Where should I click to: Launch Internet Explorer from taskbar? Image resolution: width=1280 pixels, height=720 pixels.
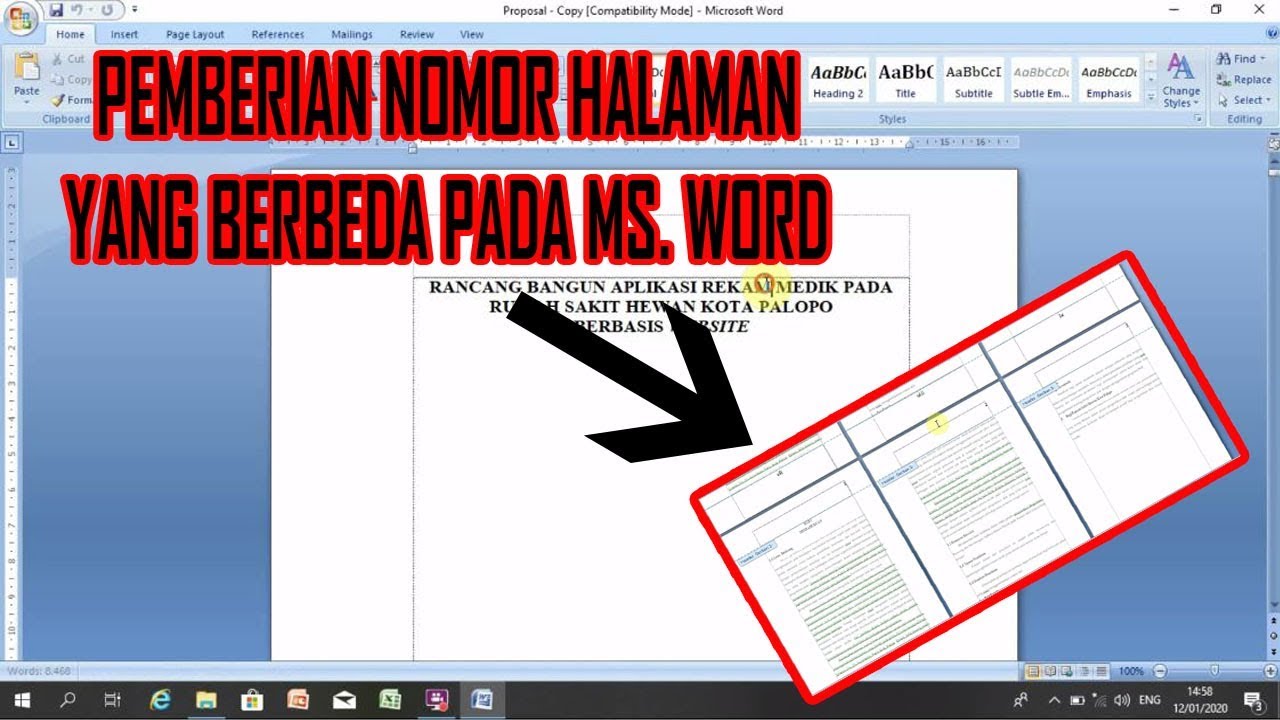pyautogui.click(x=160, y=700)
